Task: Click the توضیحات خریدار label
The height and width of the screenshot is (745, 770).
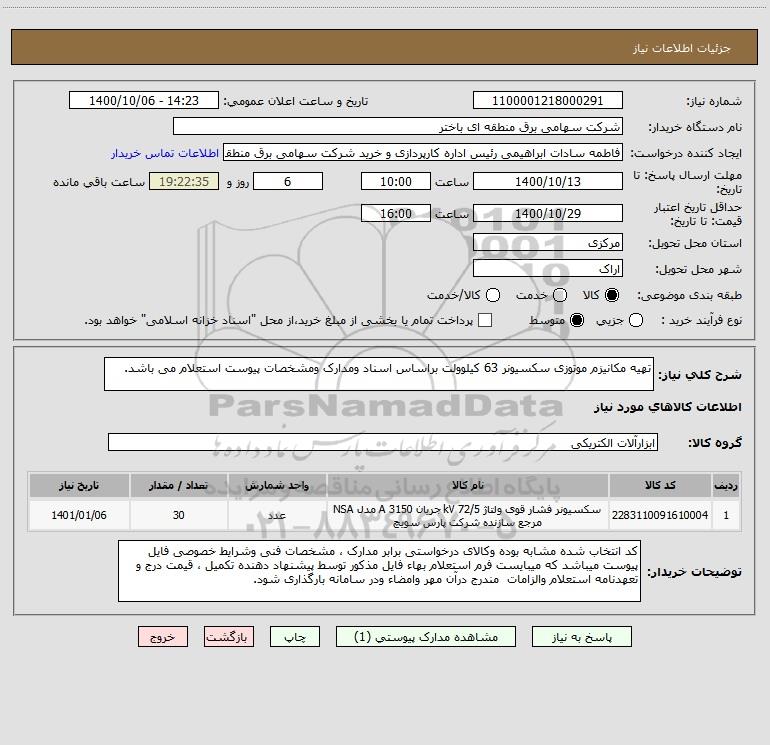Action: pyautogui.click(x=694, y=572)
